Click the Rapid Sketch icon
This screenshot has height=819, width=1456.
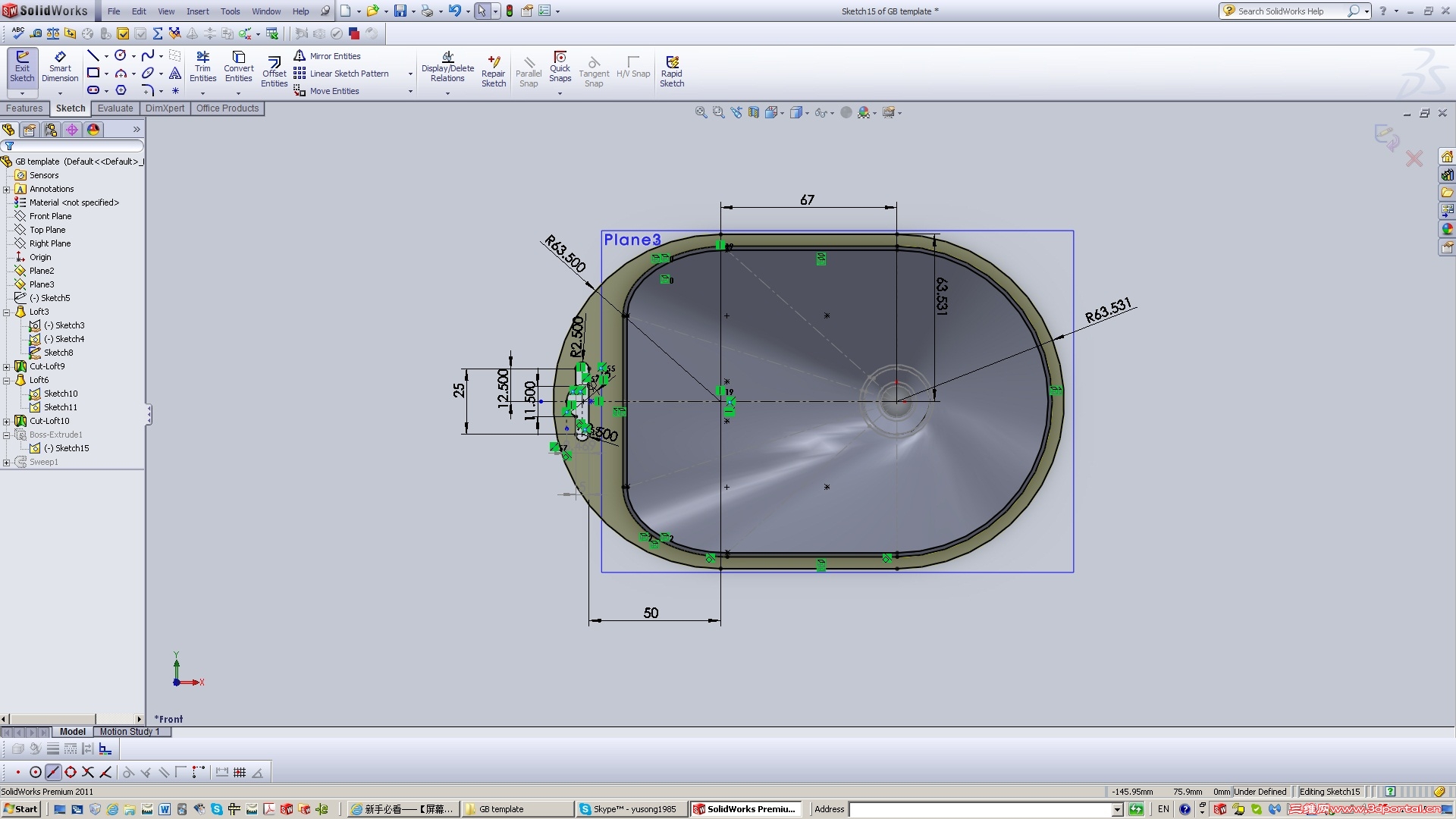(x=671, y=71)
